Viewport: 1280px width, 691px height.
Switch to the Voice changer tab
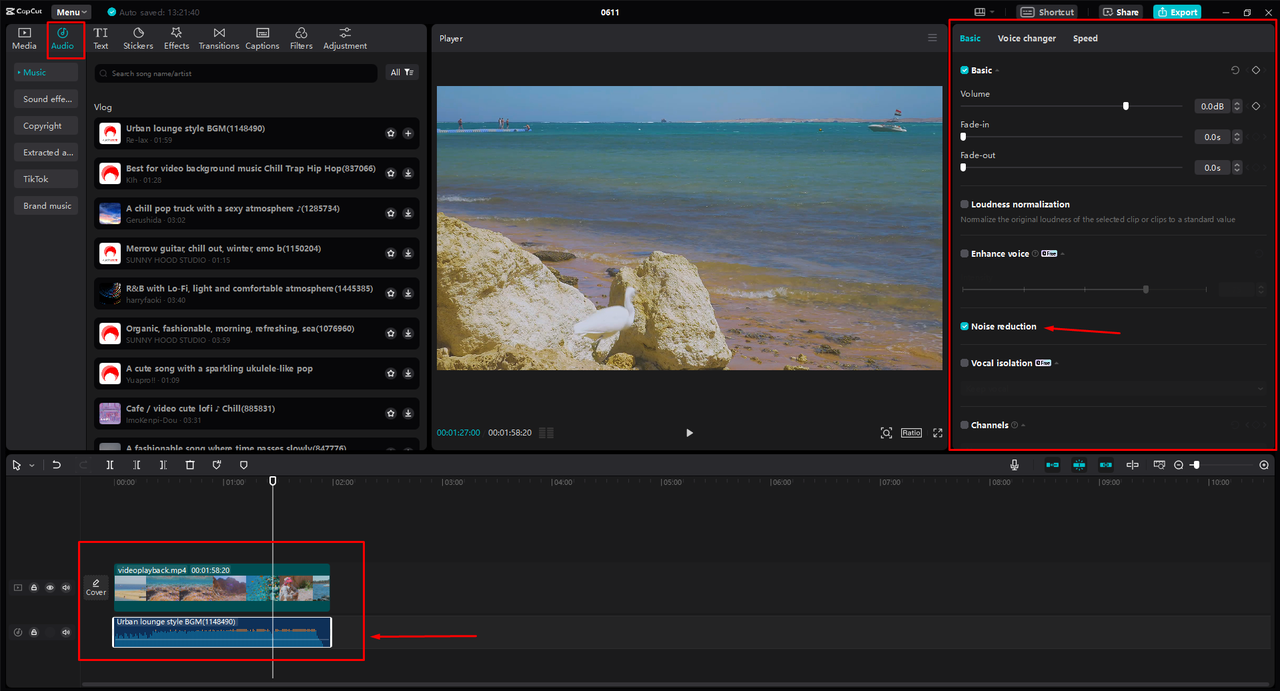[1027, 39]
